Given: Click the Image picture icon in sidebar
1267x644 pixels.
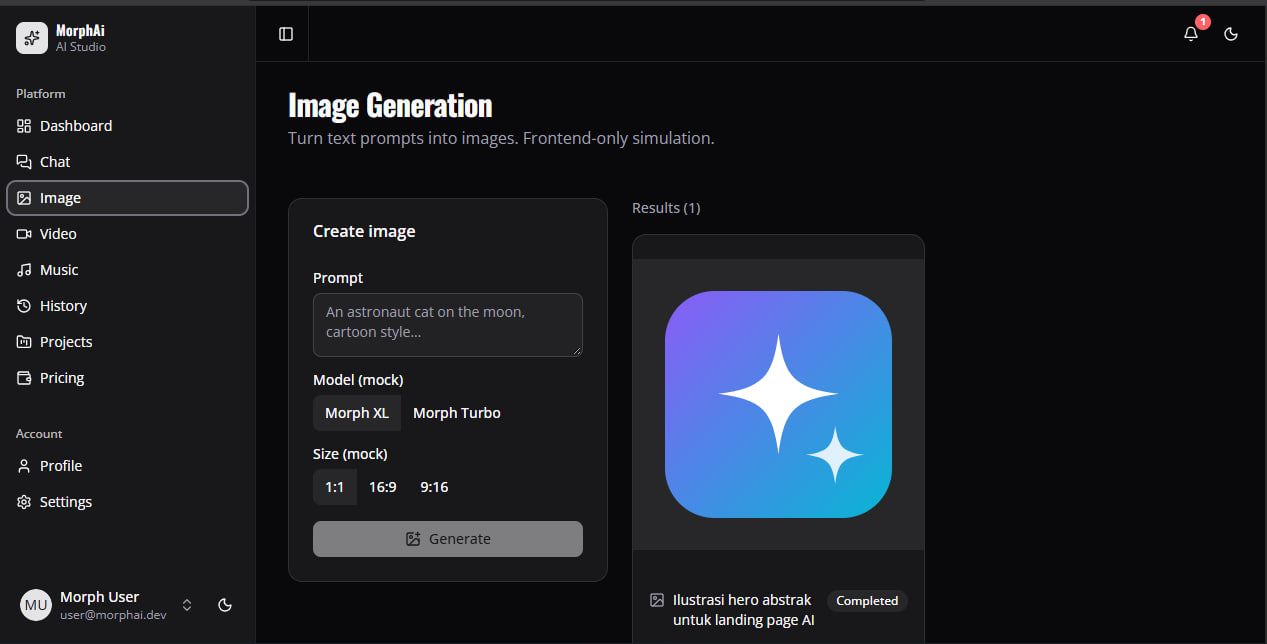Looking at the screenshot, I should (24, 198).
